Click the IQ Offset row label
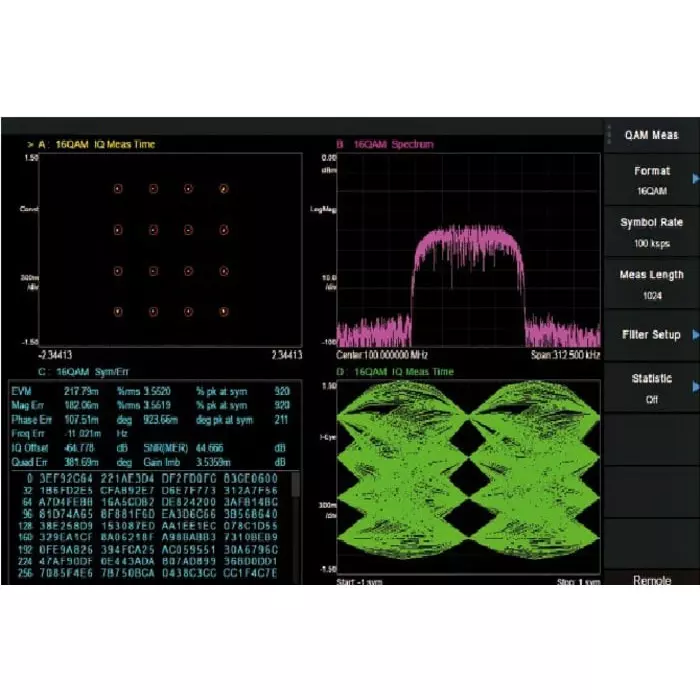This screenshot has width=700, height=700. 29,448
